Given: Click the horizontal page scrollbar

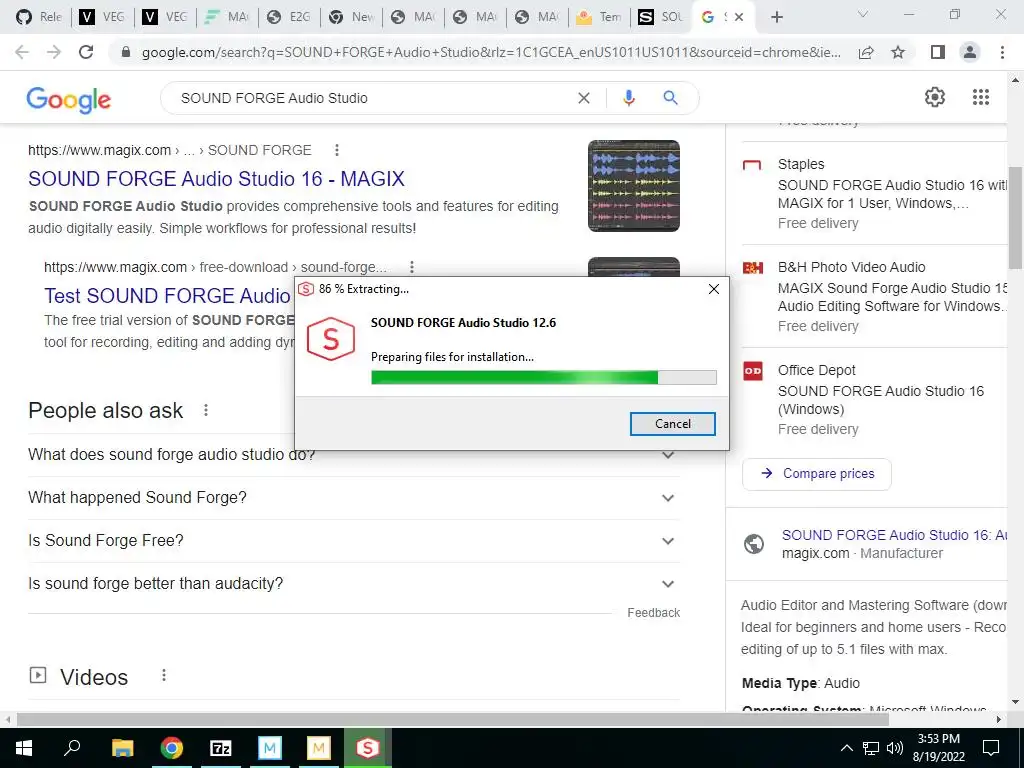Looking at the screenshot, I should click(x=453, y=720).
